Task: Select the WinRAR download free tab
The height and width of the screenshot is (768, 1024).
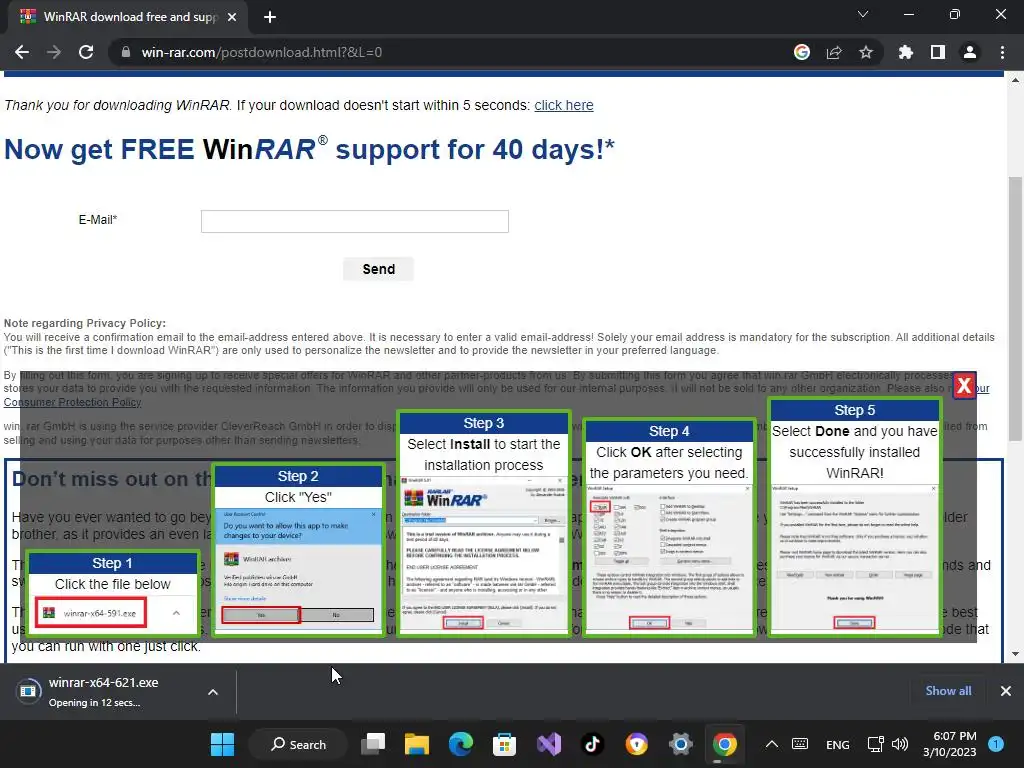Action: [128, 17]
